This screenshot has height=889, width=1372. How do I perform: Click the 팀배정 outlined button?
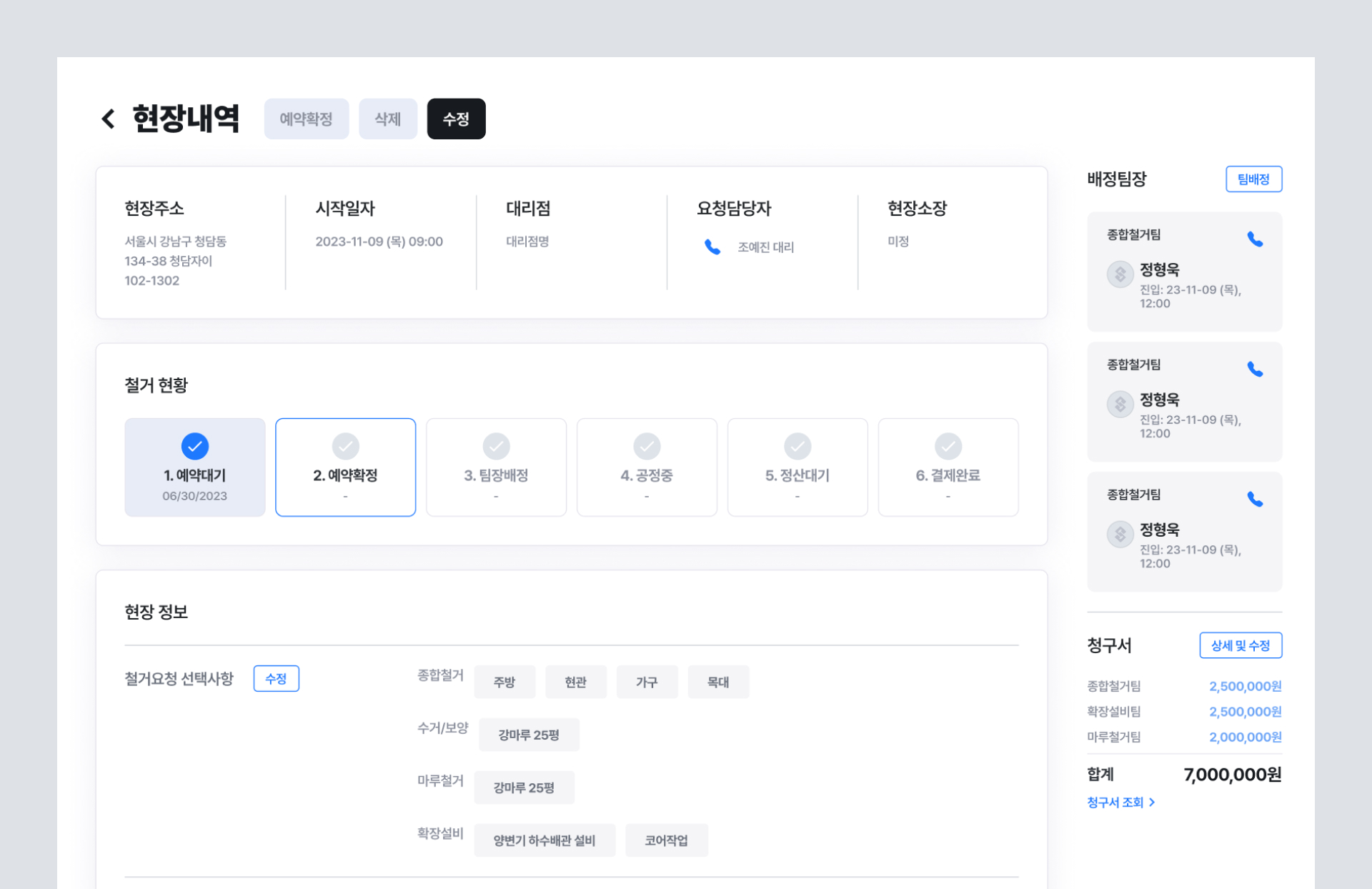[x=1253, y=179]
